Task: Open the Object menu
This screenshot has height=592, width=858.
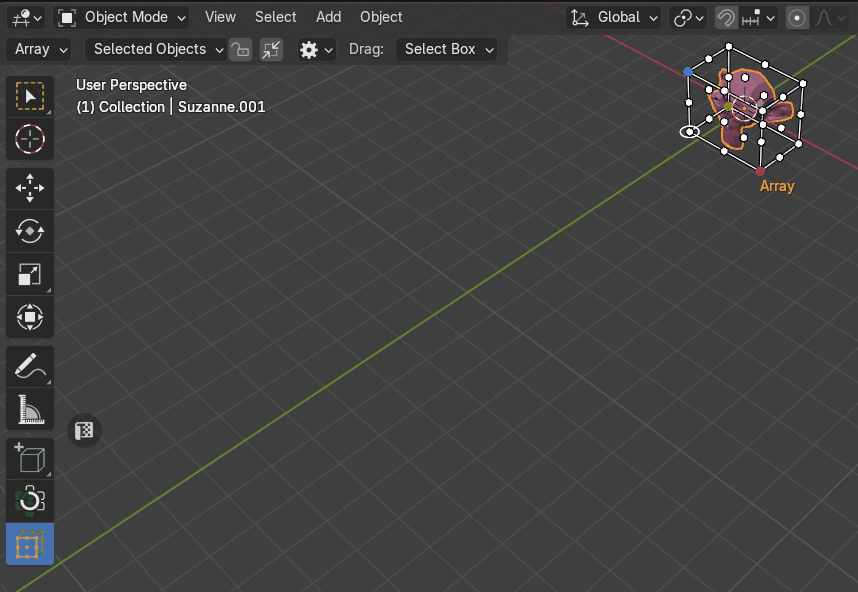Action: click(381, 18)
